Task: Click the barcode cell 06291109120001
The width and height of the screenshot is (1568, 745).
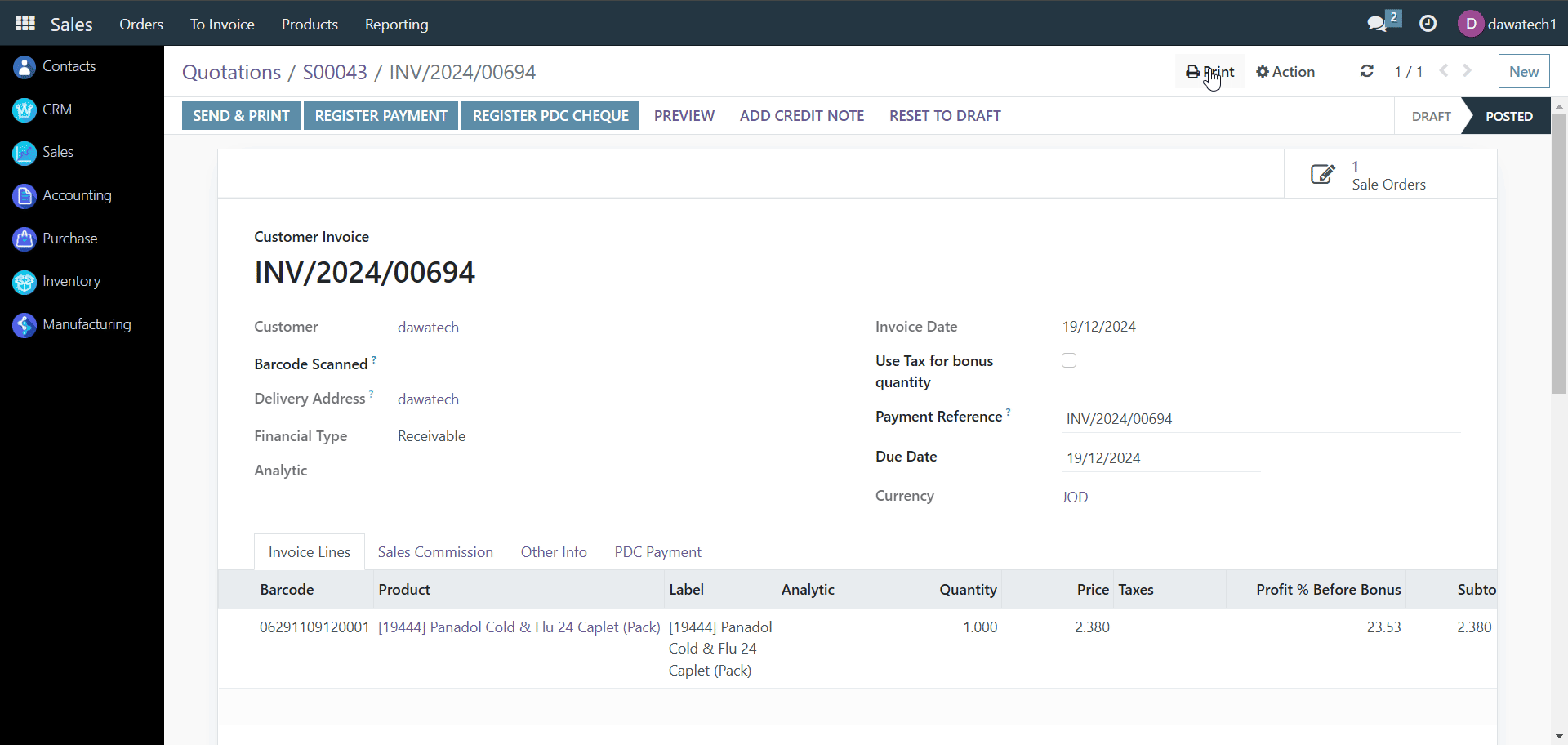Action: coord(314,627)
